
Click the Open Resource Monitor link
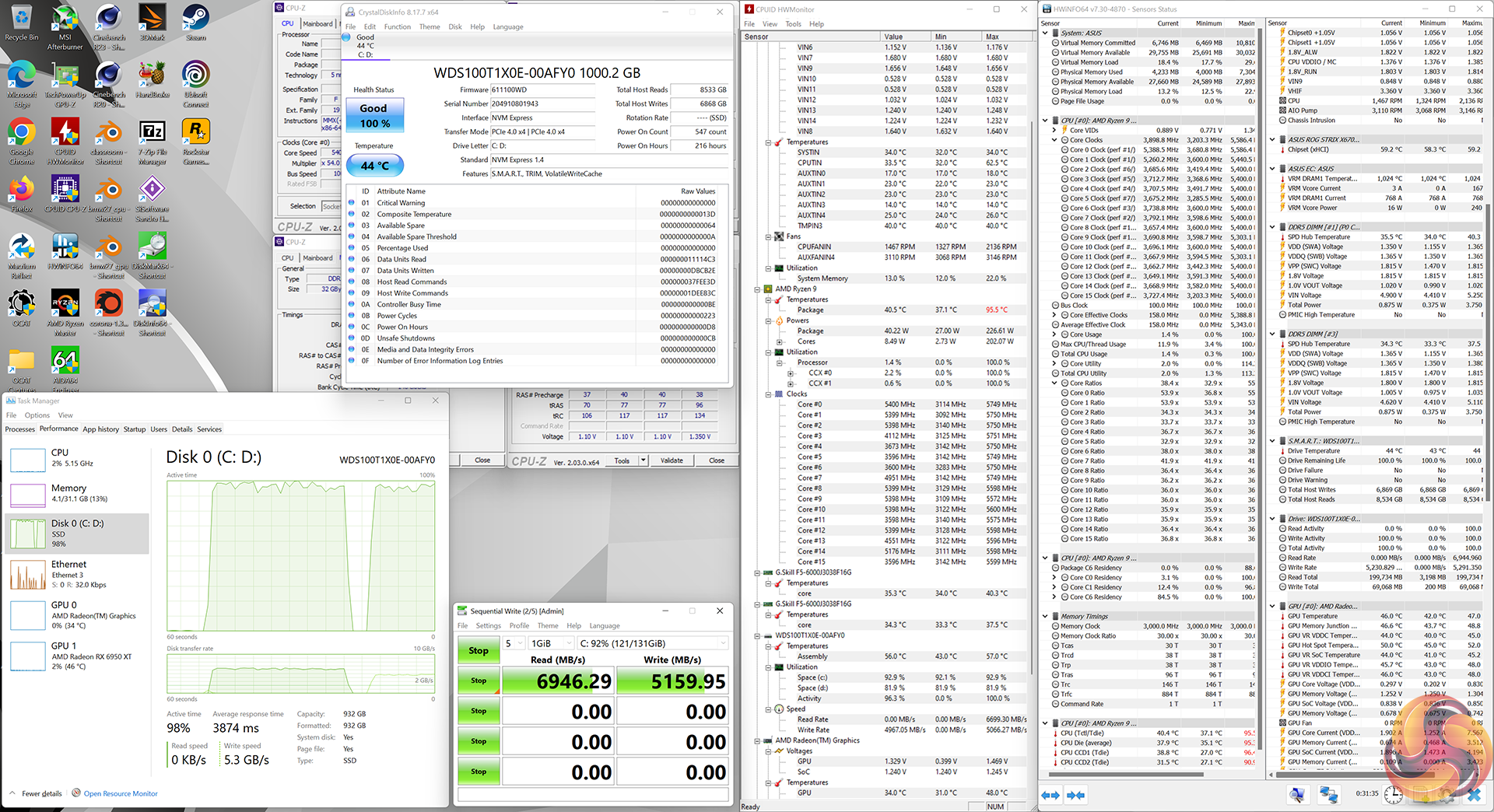pyautogui.click(x=121, y=793)
